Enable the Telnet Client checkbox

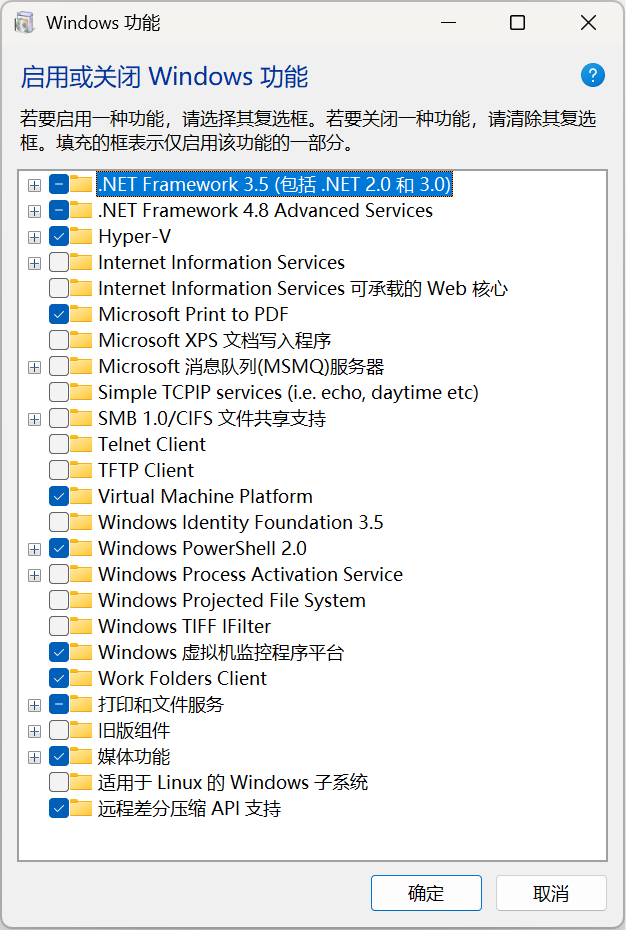[x=59, y=444]
